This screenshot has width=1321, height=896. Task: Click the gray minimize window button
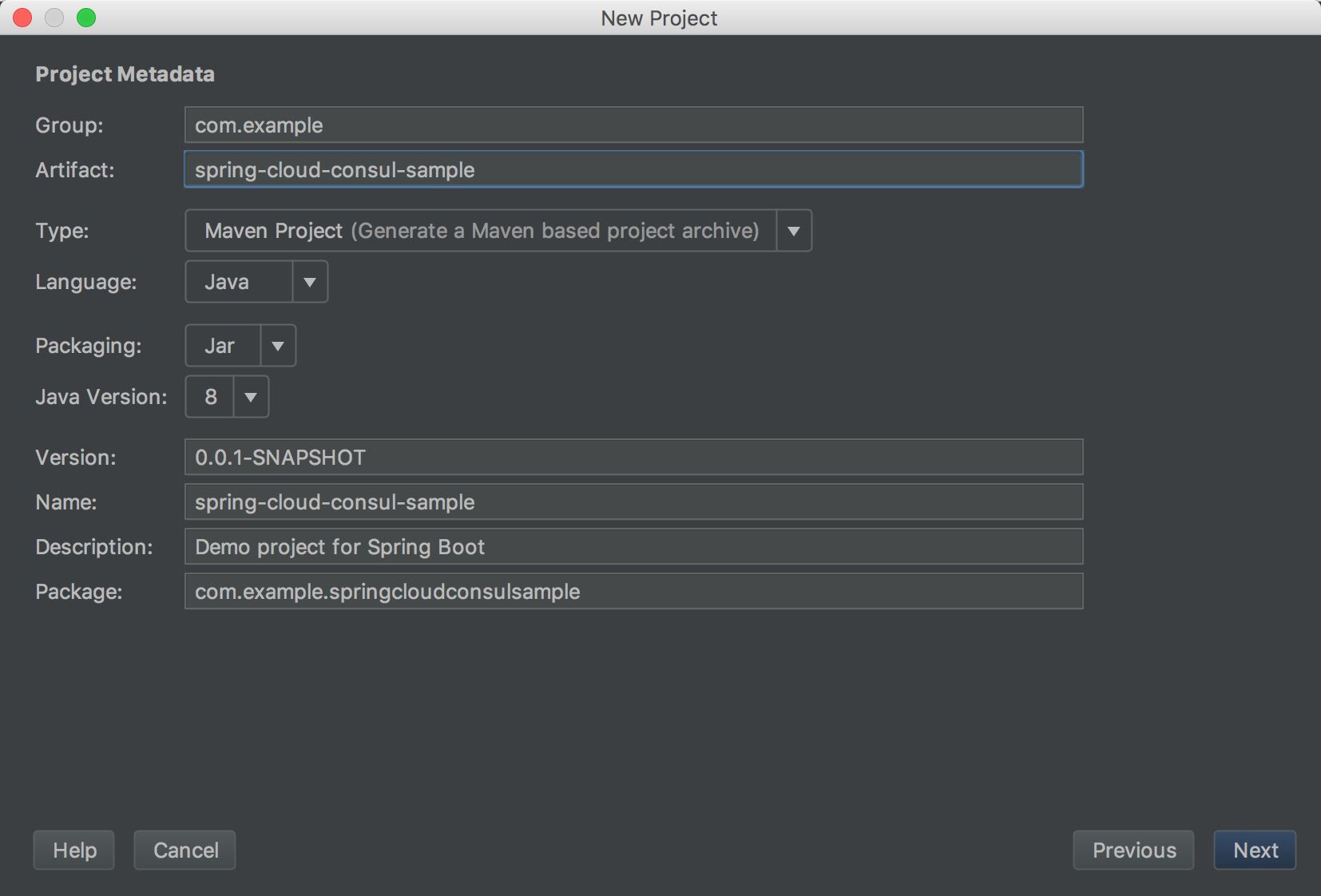[x=54, y=18]
